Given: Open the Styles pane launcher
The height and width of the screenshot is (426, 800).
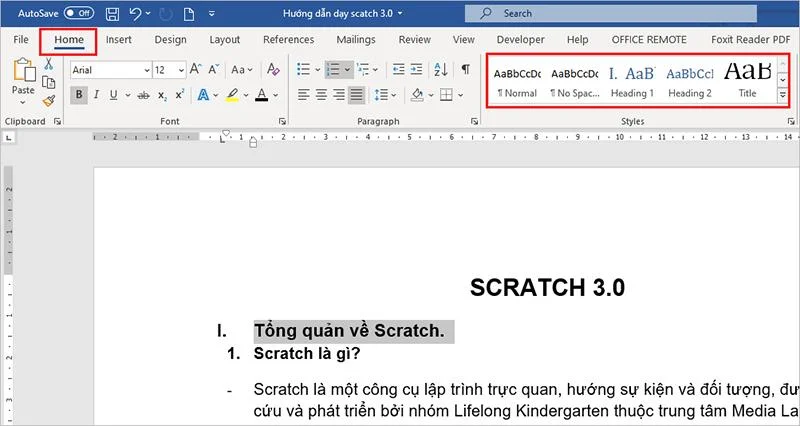Looking at the screenshot, I should [x=791, y=121].
